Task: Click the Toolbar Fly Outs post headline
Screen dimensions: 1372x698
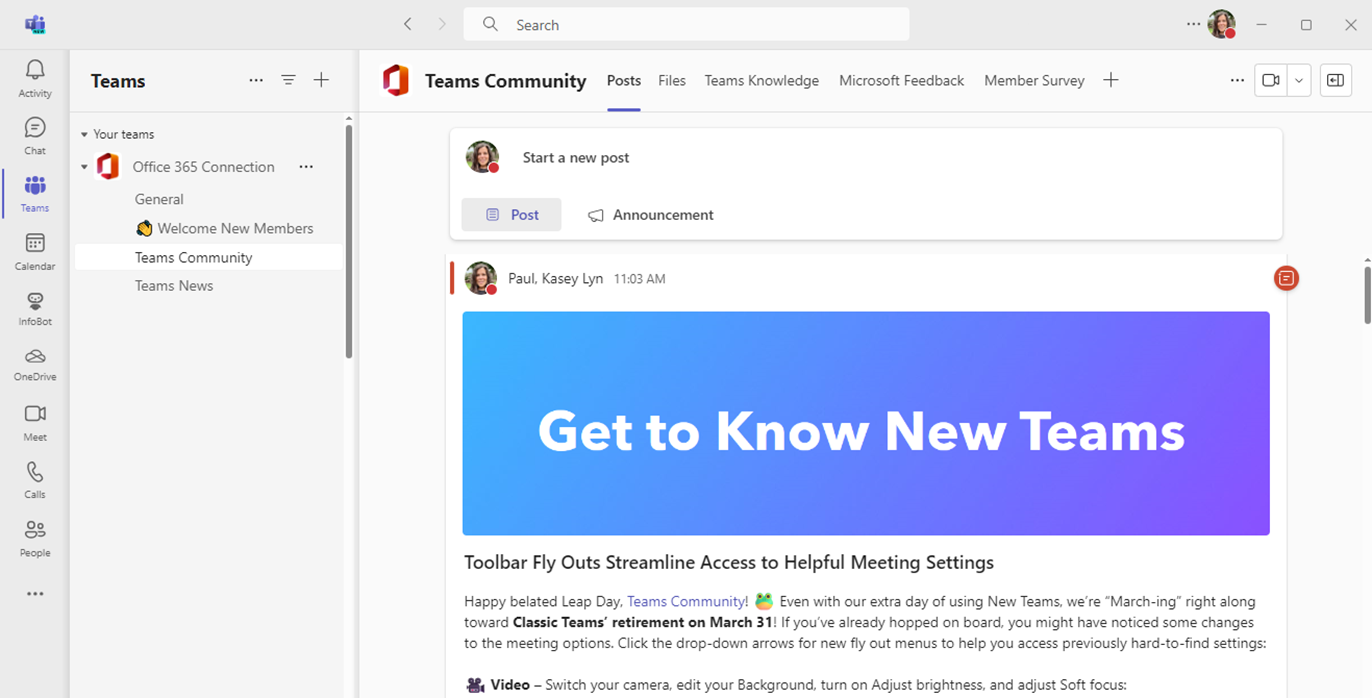Action: coord(729,563)
